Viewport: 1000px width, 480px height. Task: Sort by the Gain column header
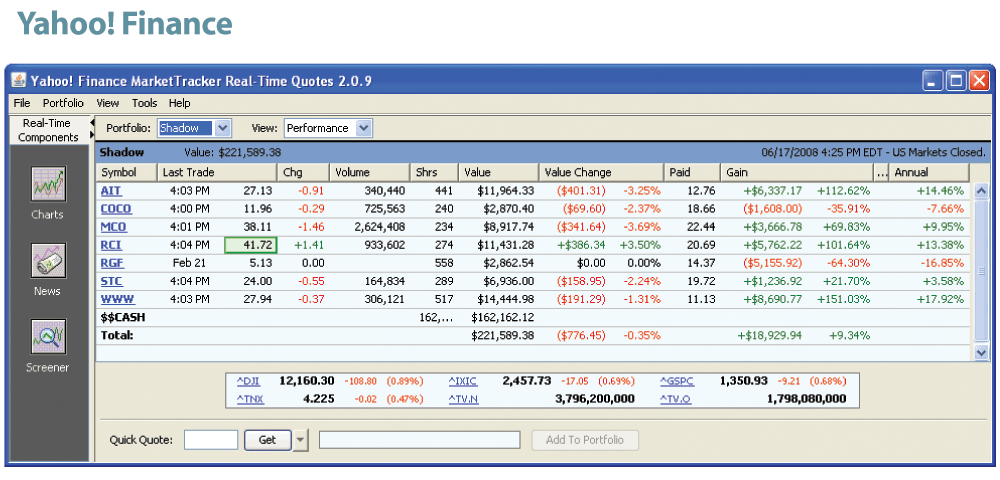[x=797, y=172]
